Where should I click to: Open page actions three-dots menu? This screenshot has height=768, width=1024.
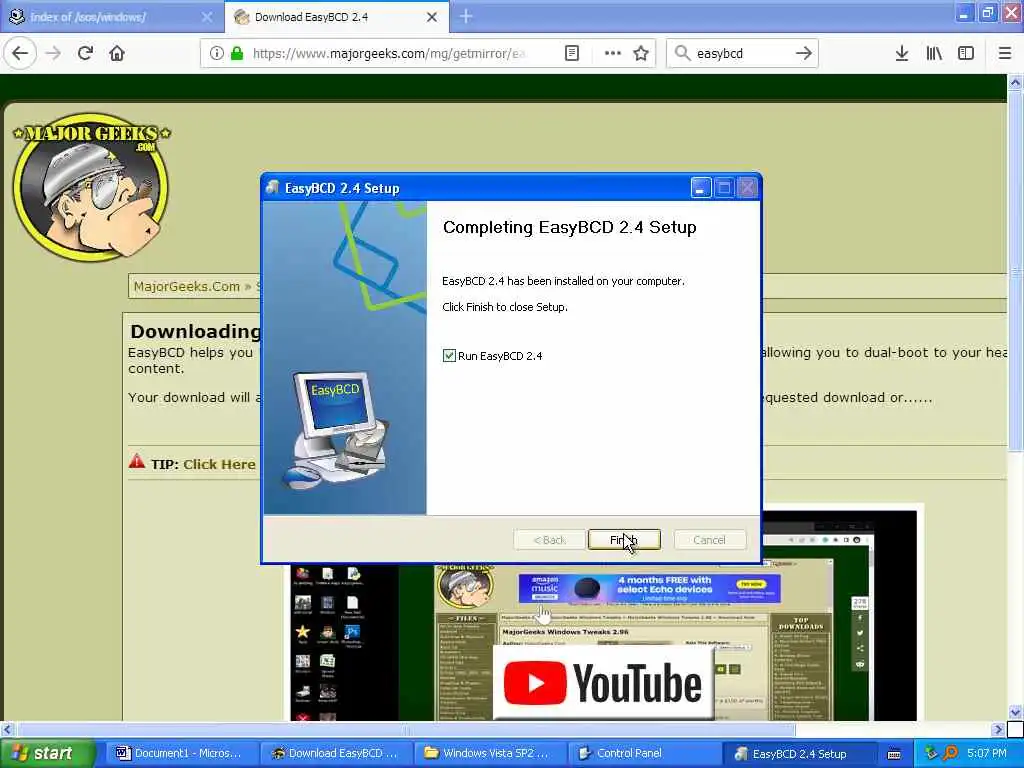point(613,54)
